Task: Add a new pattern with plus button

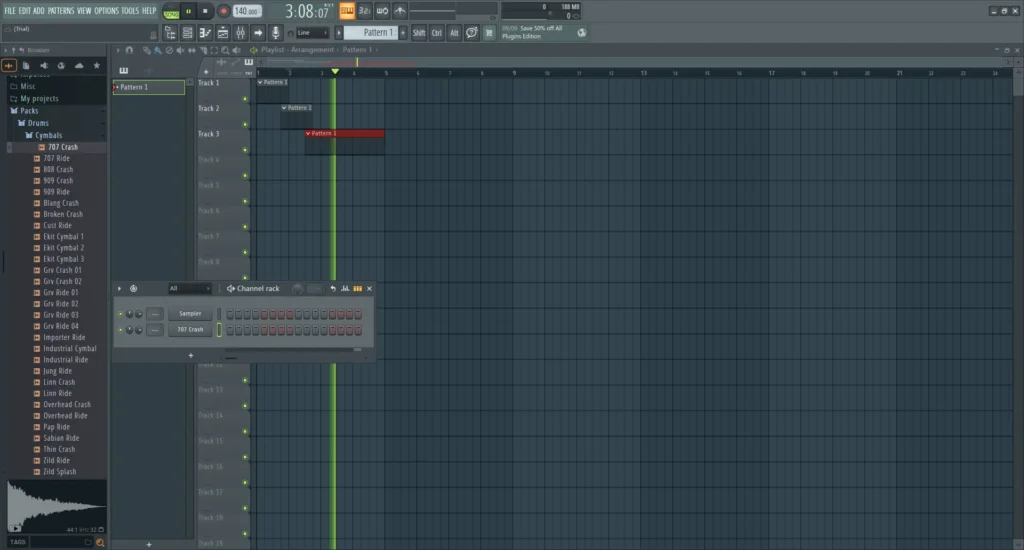Action: [403, 33]
